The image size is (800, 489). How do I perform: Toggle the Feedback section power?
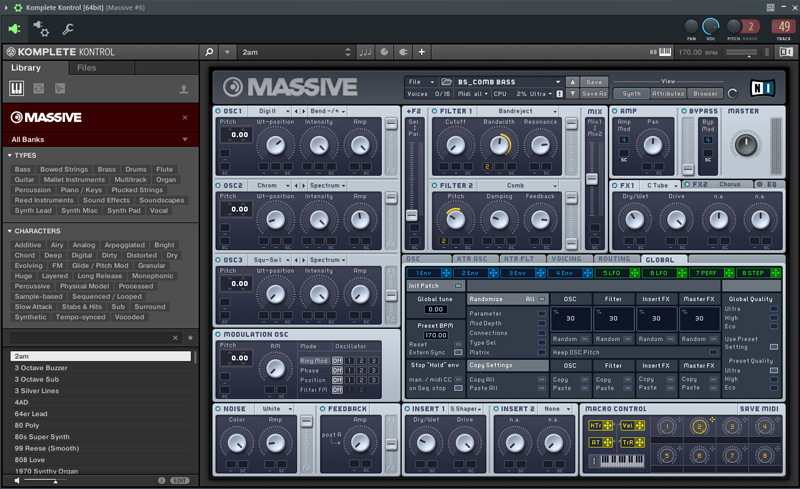coord(323,409)
